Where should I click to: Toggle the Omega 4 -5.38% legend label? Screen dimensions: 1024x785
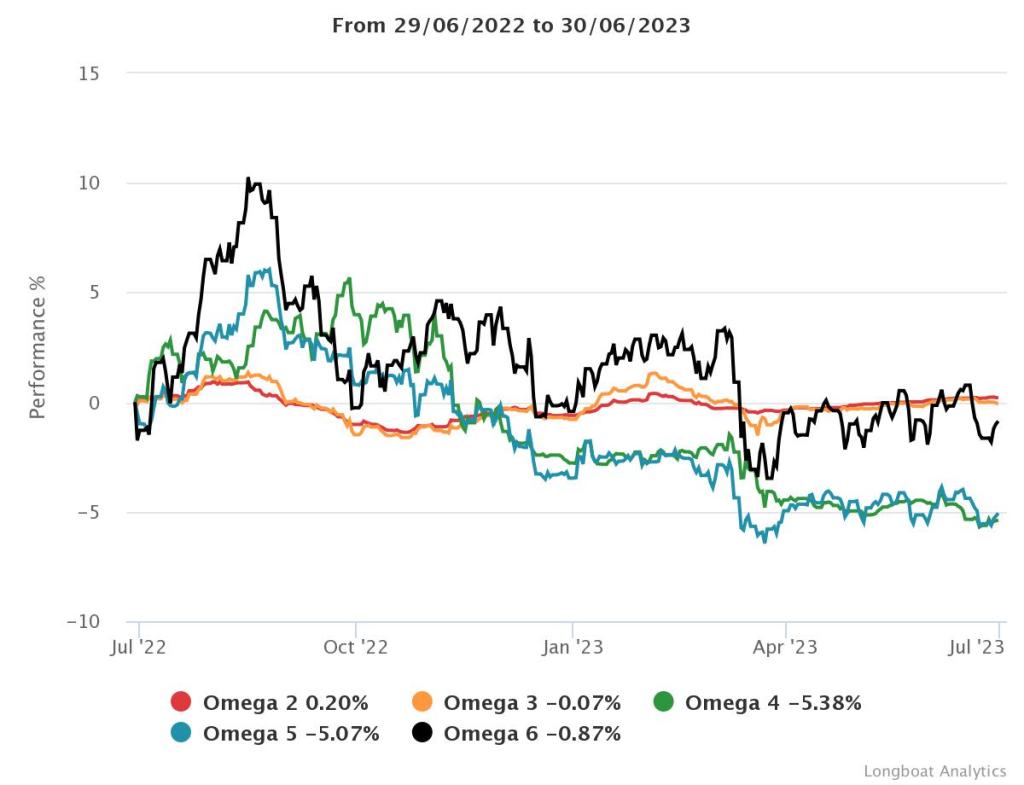[x=773, y=702]
